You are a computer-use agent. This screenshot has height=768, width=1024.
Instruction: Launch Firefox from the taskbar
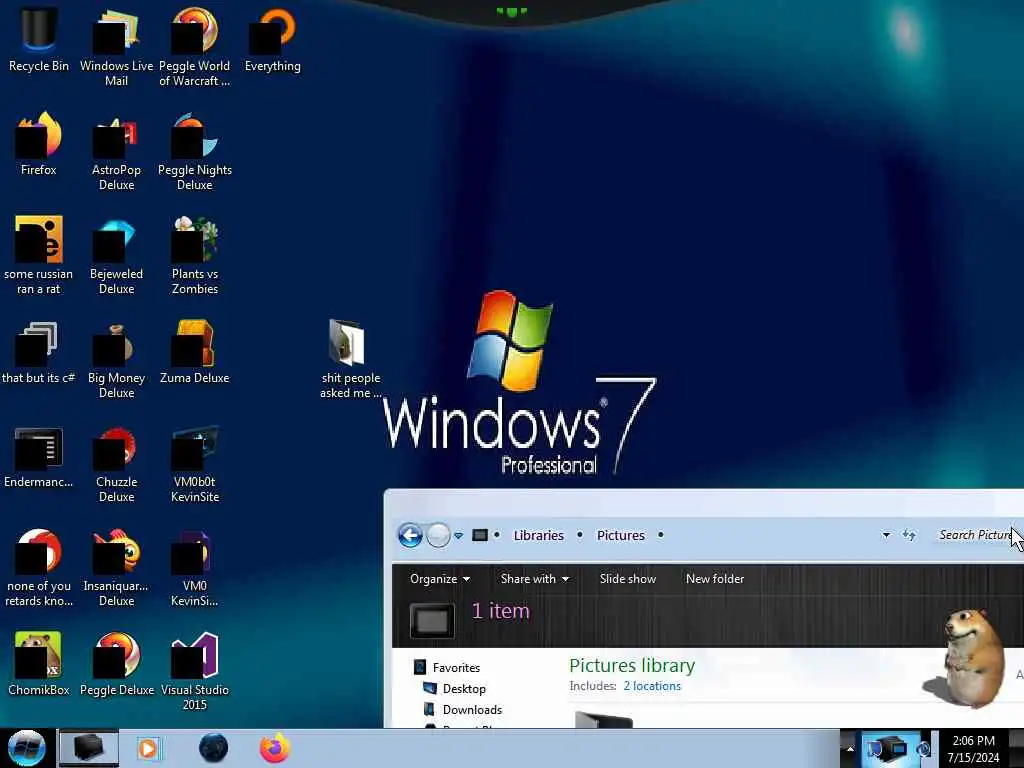[275, 748]
